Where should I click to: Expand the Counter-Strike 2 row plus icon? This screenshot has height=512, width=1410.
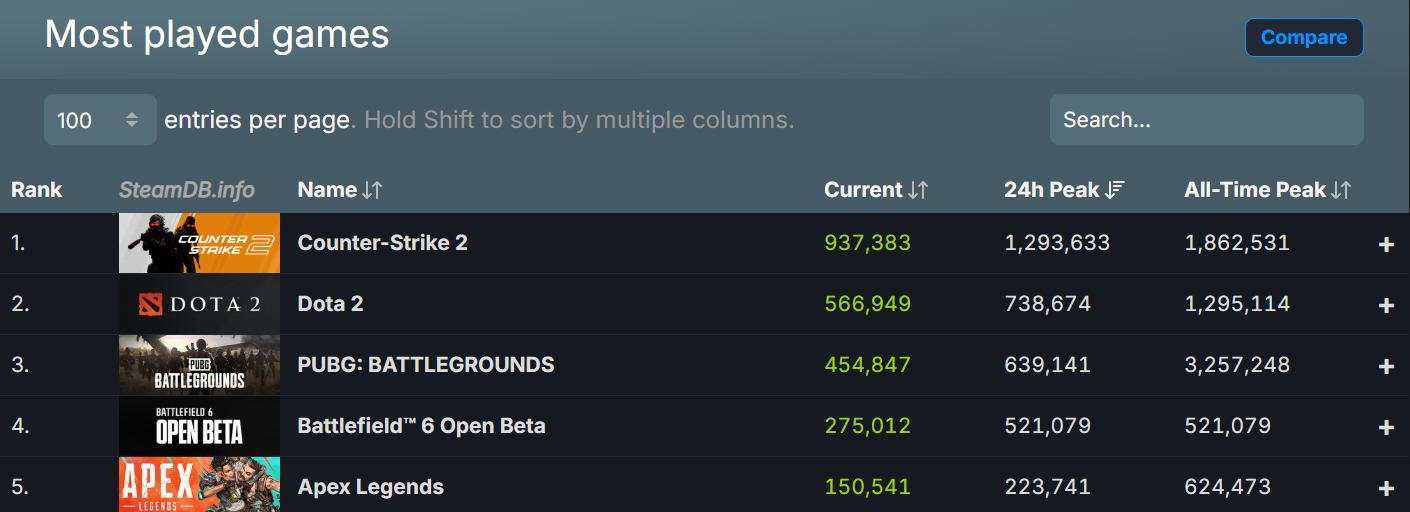pyautogui.click(x=1386, y=244)
